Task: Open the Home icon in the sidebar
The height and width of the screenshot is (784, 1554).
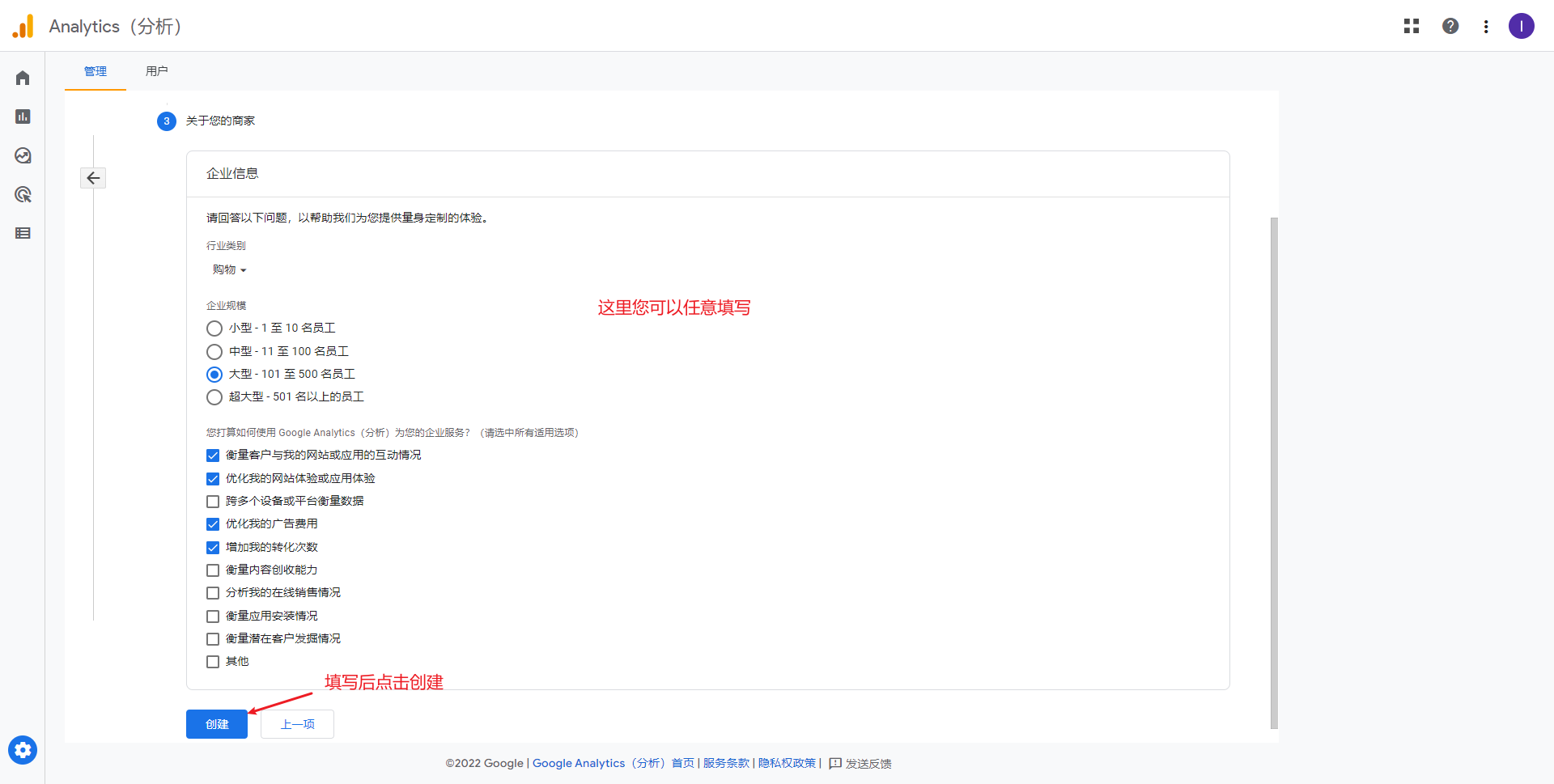Action: (x=23, y=78)
